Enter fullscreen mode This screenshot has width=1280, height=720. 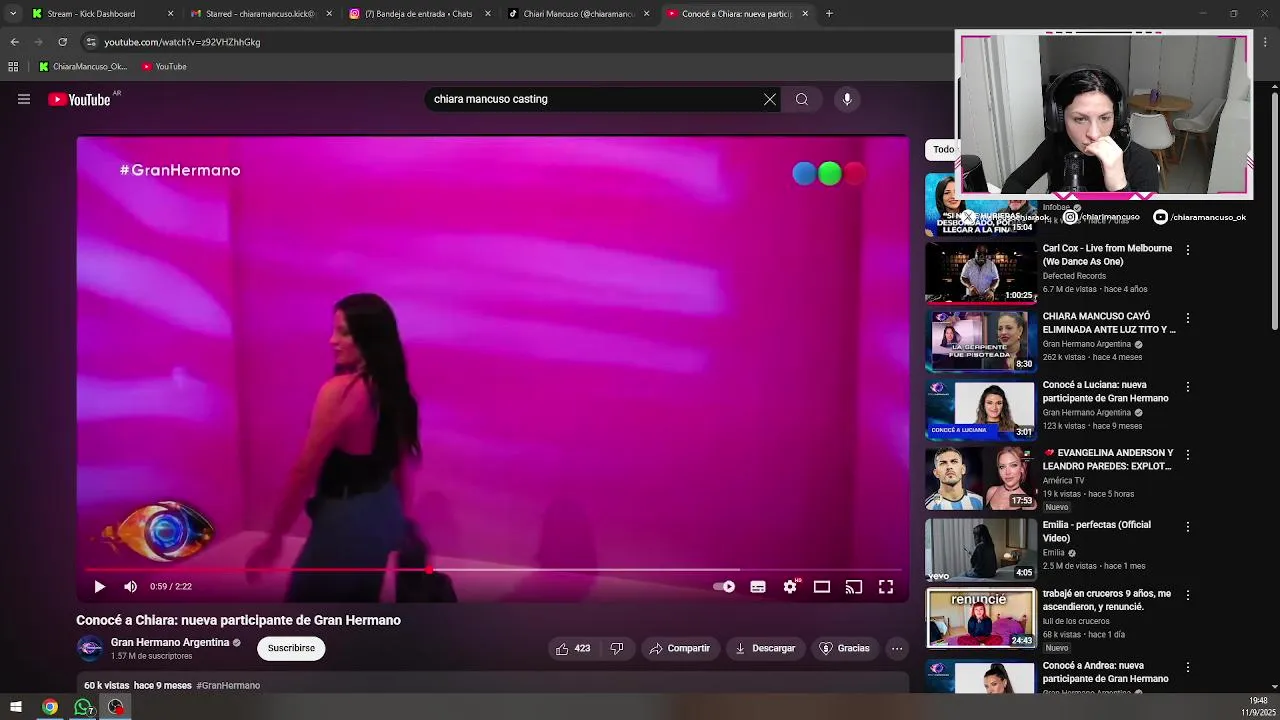(886, 587)
